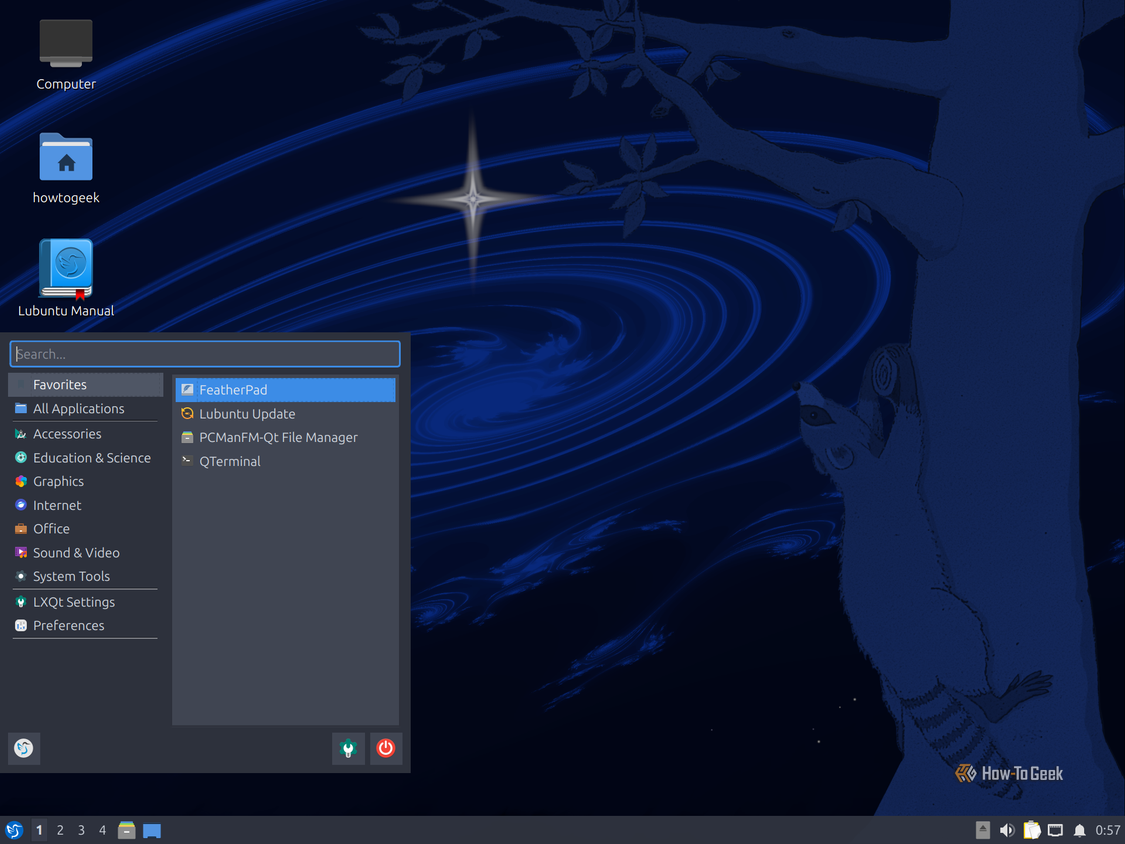This screenshot has height=844, width=1125.
Task: Open the file manager from the taskbar
Action: pos(127,830)
